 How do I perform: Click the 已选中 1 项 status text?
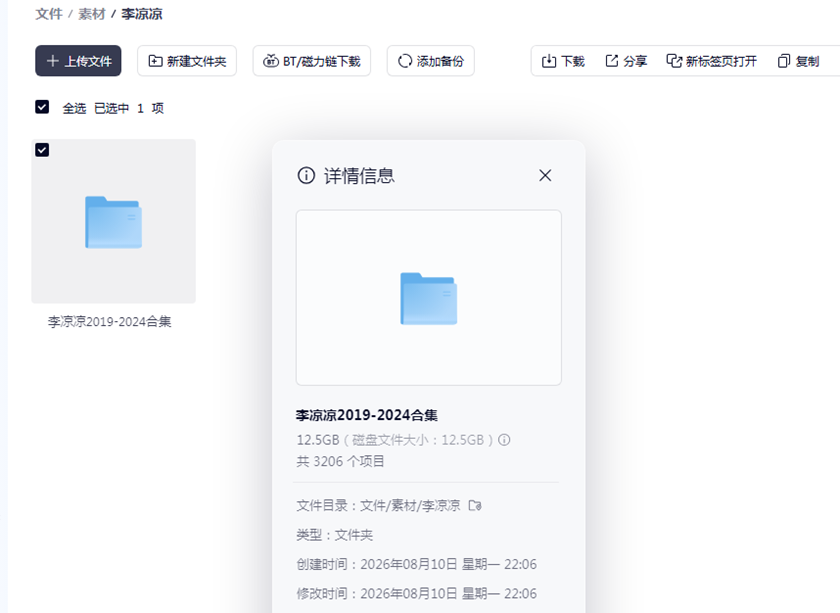click(129, 108)
